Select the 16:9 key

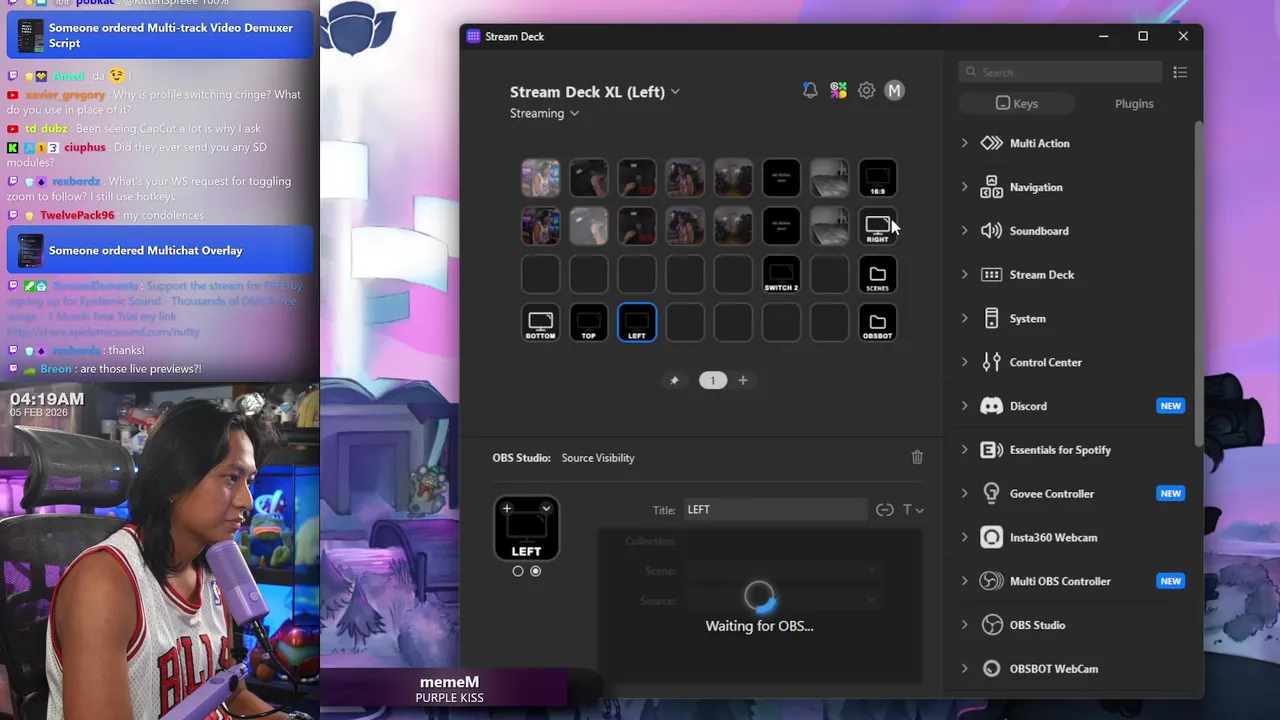(878, 178)
